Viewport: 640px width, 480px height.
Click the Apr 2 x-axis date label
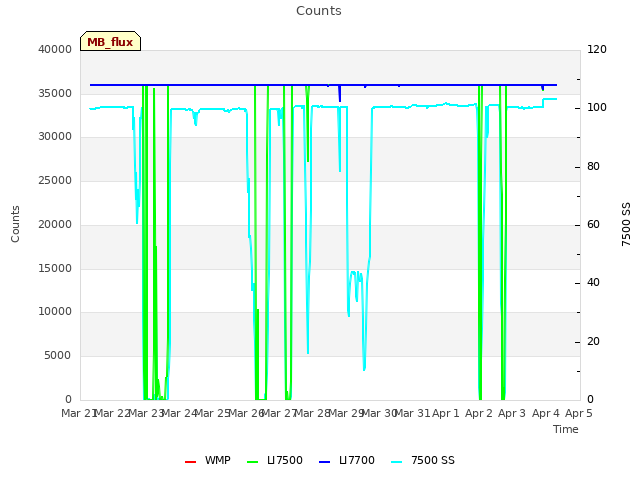pyautogui.click(x=479, y=413)
